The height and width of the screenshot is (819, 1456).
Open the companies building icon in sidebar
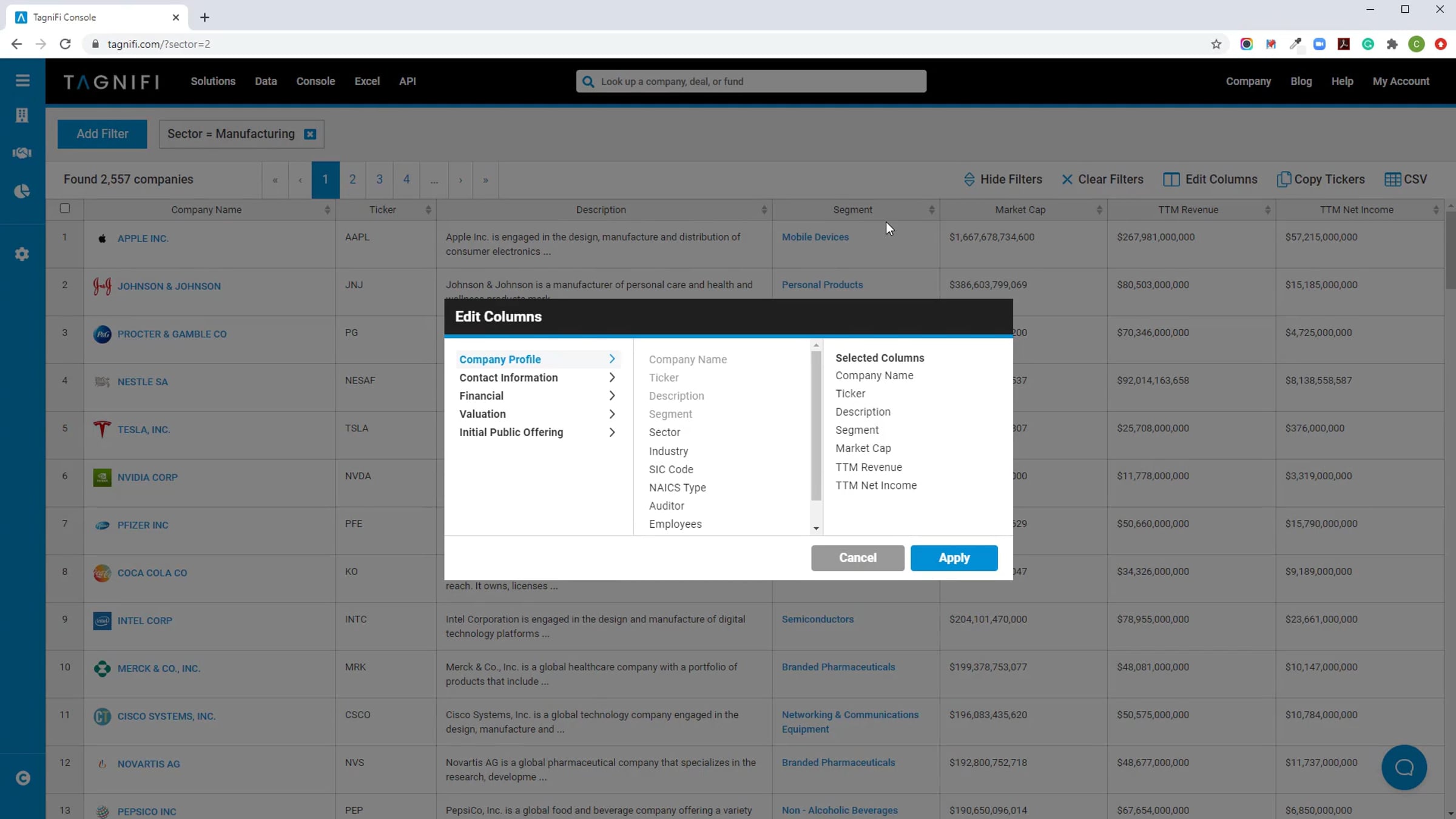tap(22, 115)
